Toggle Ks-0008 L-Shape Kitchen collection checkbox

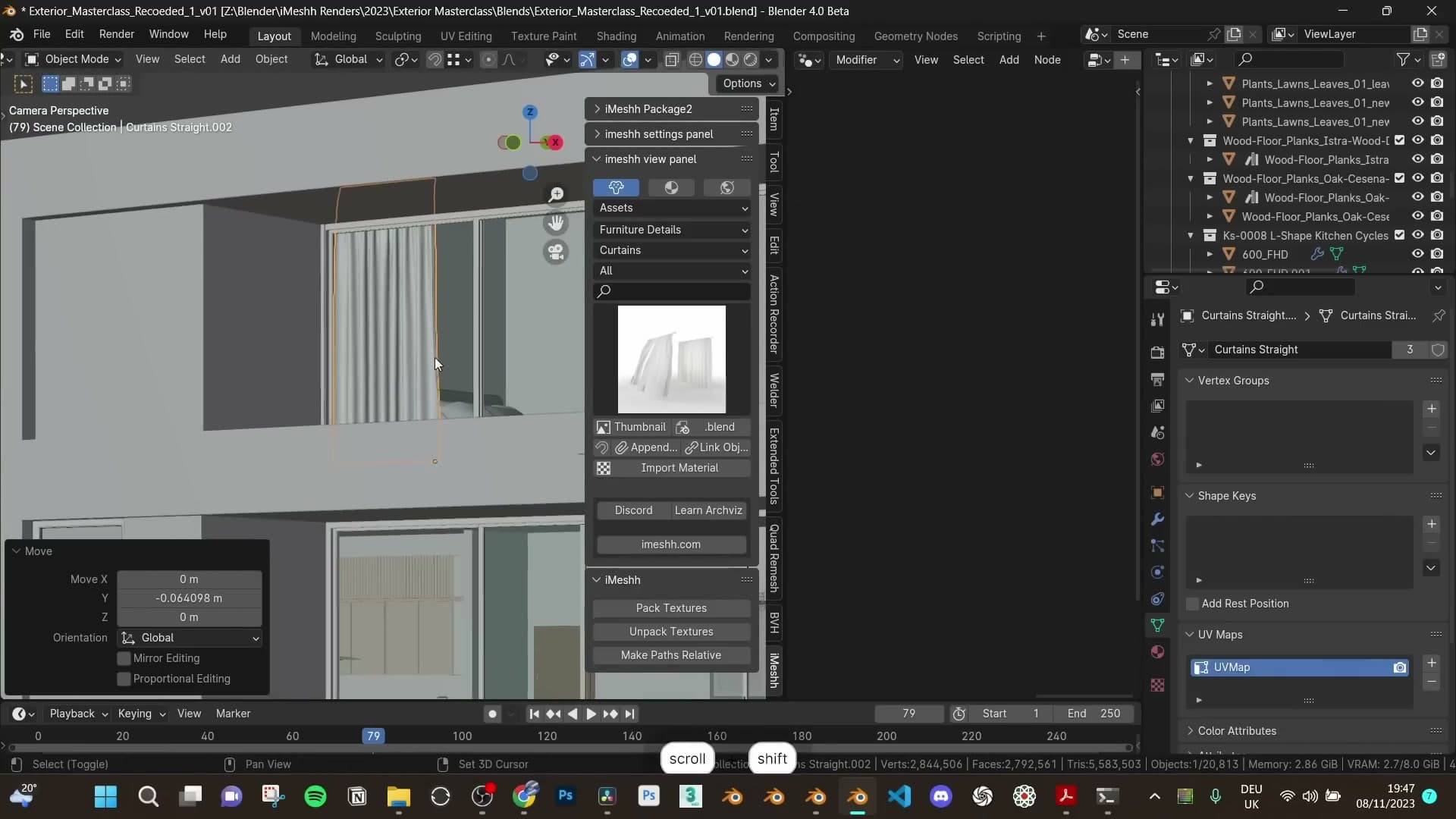pyautogui.click(x=1399, y=235)
